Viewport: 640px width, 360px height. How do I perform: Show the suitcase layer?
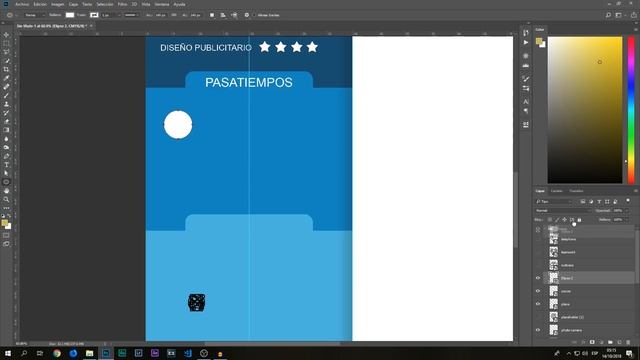click(538, 265)
